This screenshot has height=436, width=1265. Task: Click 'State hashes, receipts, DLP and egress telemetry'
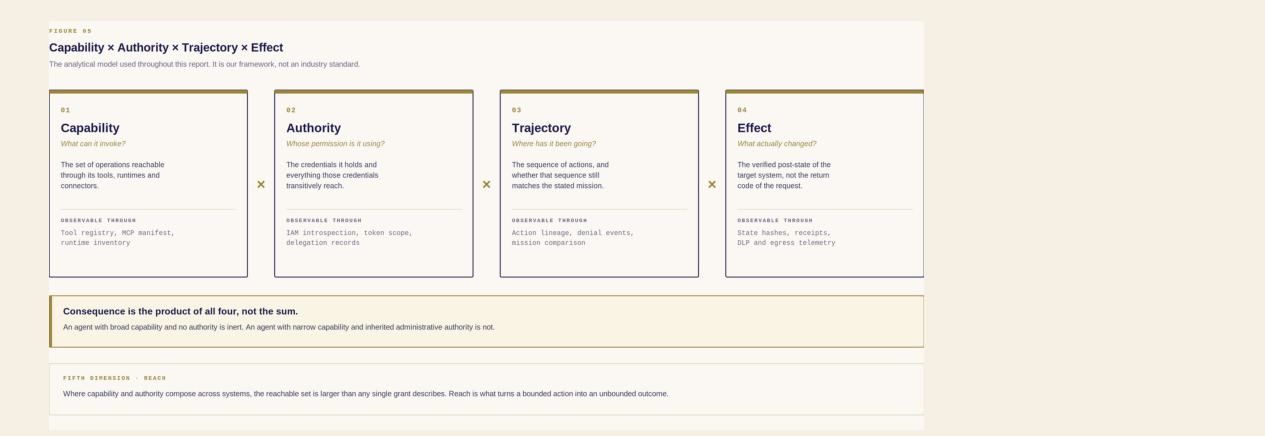tap(787, 238)
